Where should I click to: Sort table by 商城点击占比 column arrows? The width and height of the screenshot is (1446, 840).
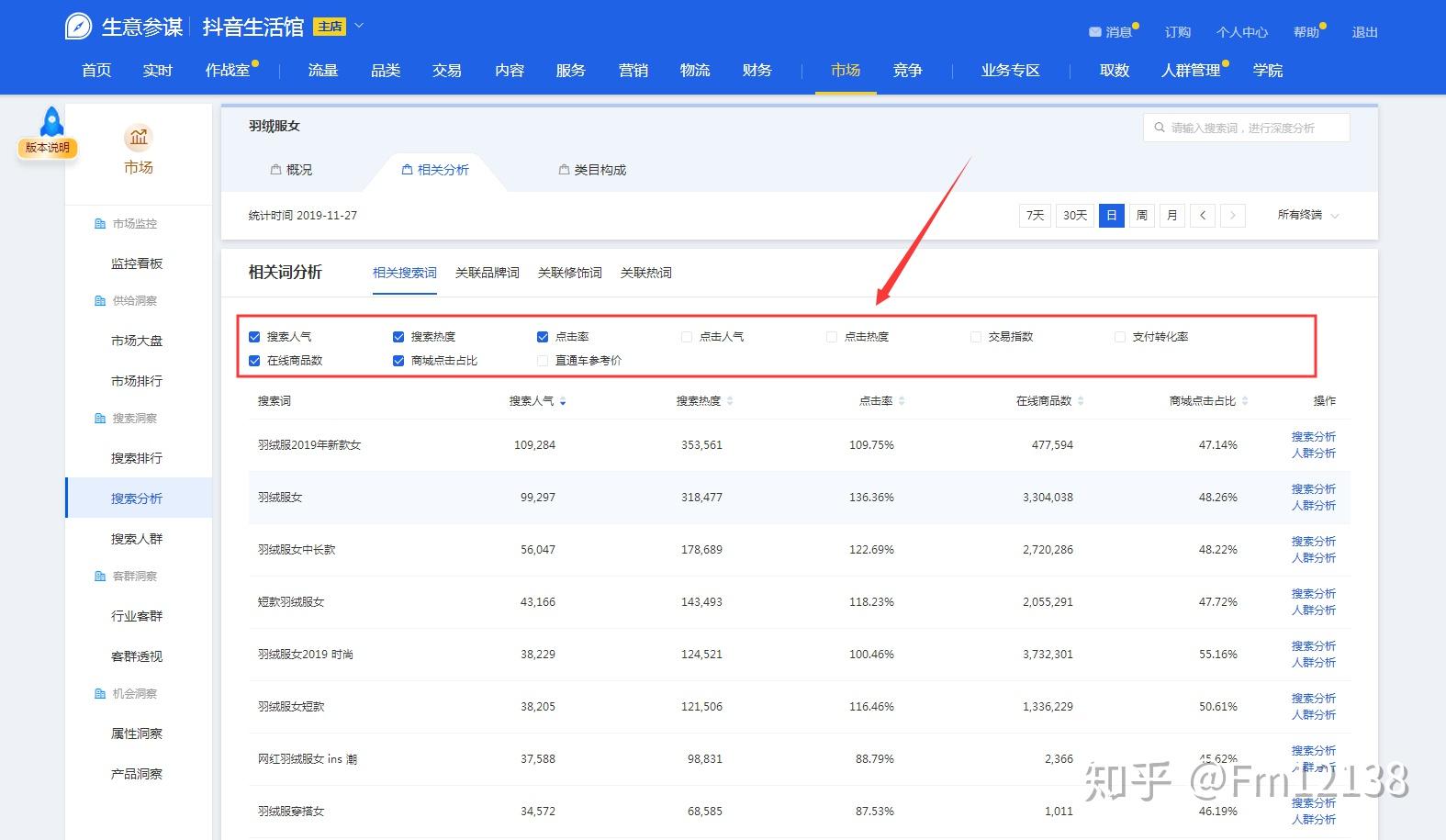[1245, 401]
